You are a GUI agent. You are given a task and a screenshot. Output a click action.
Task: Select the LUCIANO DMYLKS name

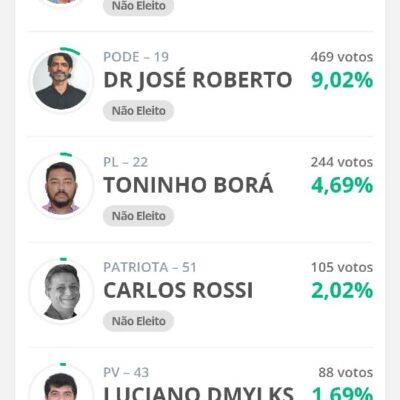199,394
